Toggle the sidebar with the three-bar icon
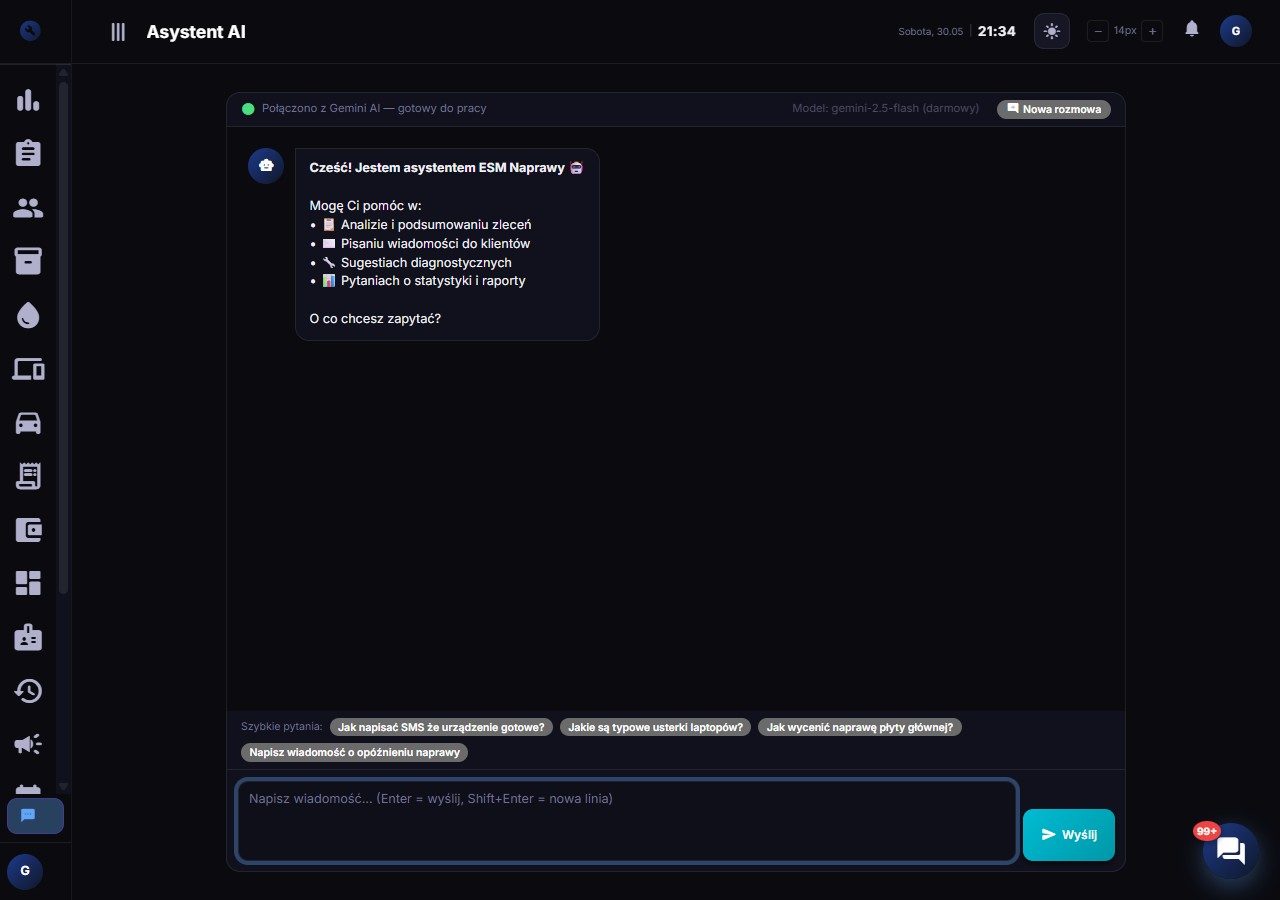This screenshot has width=1280, height=900. pyautogui.click(x=118, y=32)
